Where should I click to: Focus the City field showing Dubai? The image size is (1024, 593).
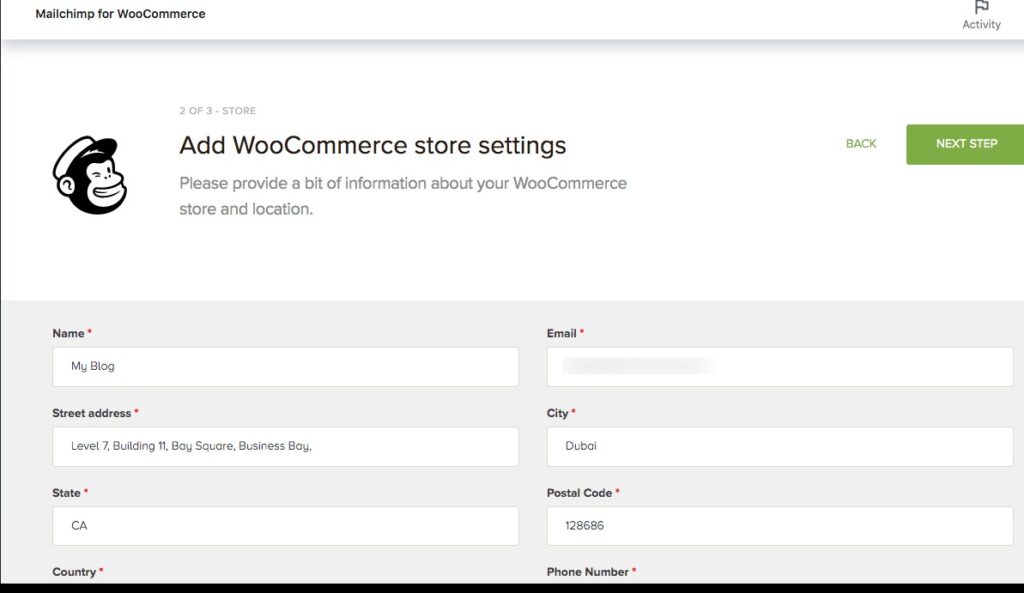point(779,446)
